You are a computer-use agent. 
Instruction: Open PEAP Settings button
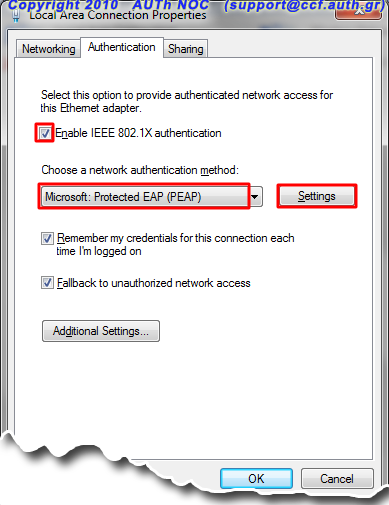tap(317, 196)
